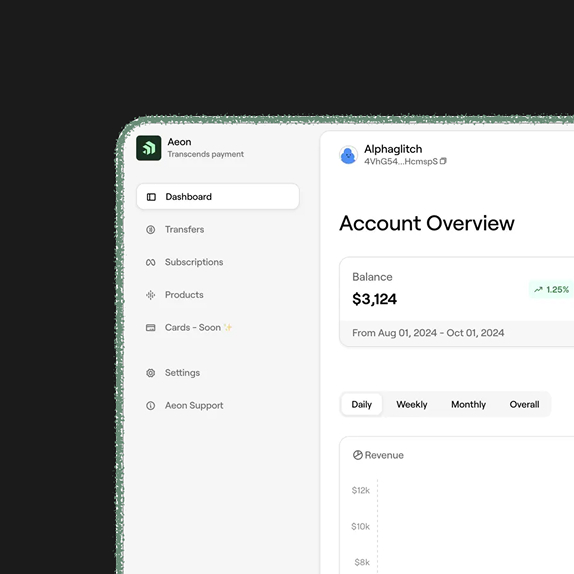Click the Alphaglitch blue avatar
Screen dimensions: 574x574
coord(348,155)
